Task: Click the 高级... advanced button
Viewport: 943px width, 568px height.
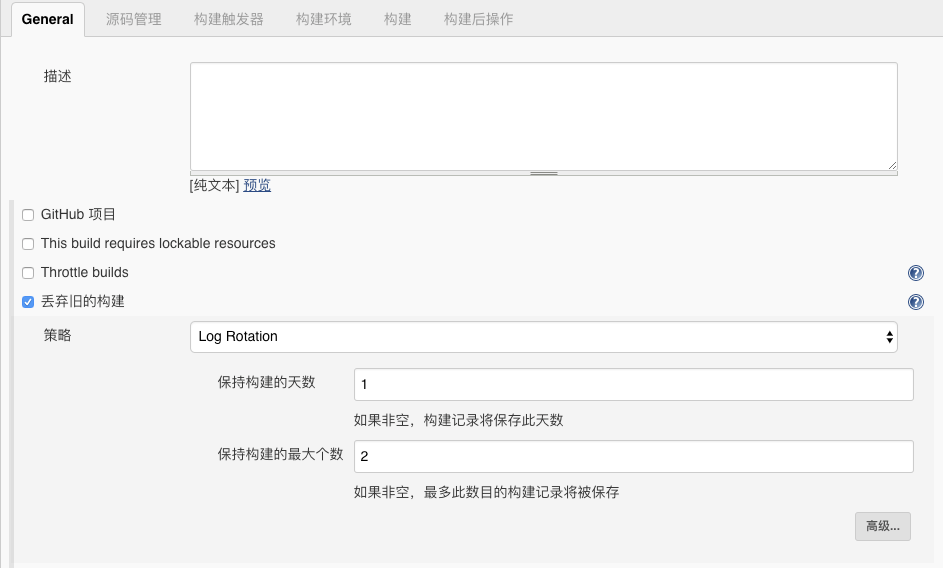Action: coord(883,526)
